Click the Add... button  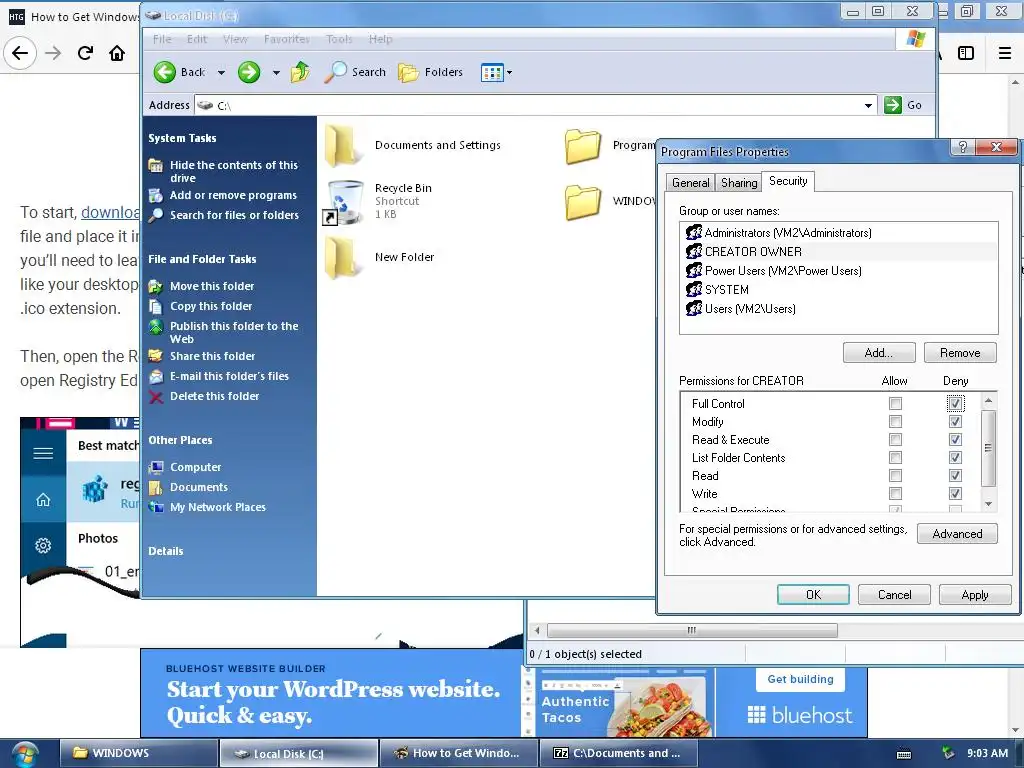tap(879, 353)
